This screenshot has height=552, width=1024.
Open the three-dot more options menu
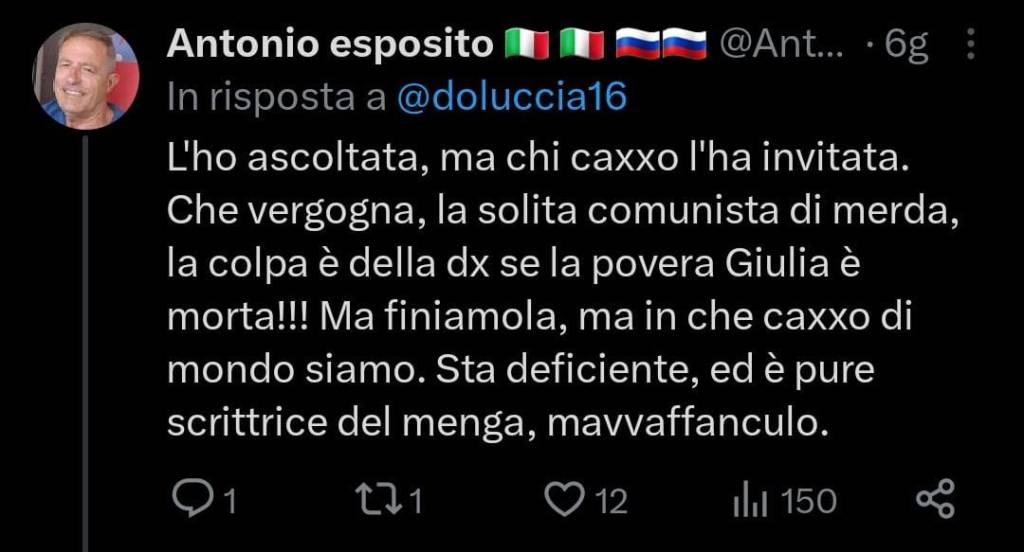point(970,44)
